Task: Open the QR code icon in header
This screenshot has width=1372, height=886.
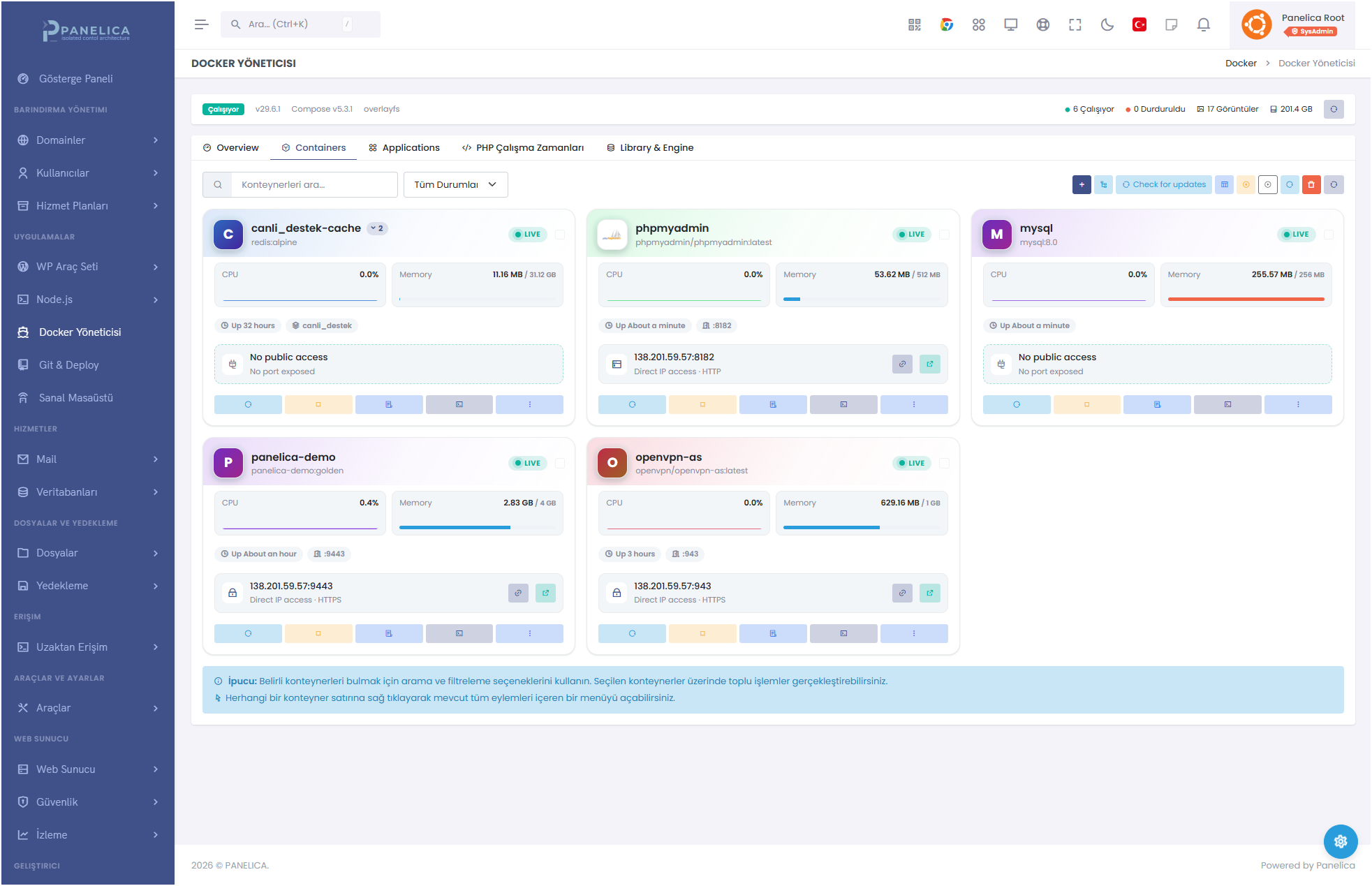Action: [x=915, y=24]
